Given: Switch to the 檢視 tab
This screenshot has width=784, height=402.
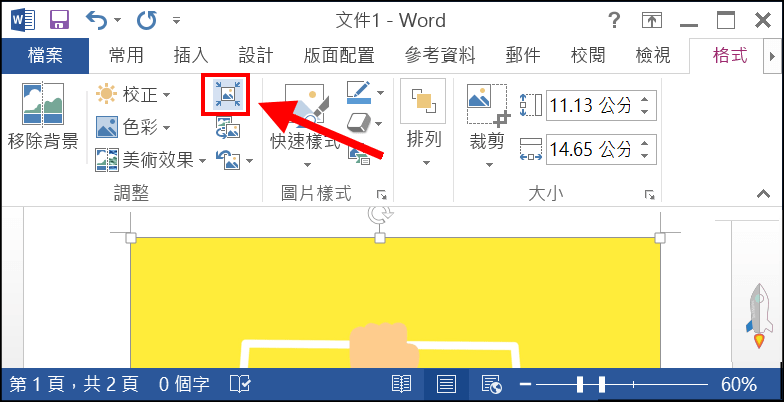Looking at the screenshot, I should 652,56.
